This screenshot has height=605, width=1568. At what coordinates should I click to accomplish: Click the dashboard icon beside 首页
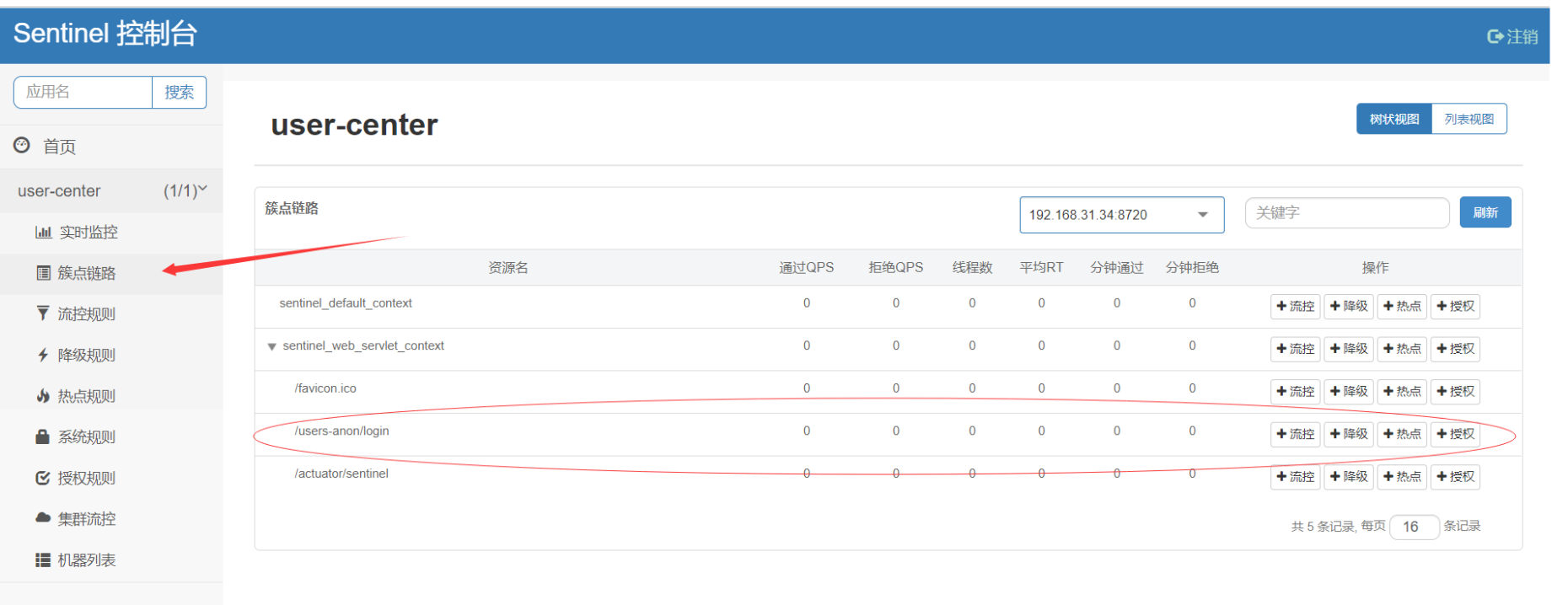(22, 145)
